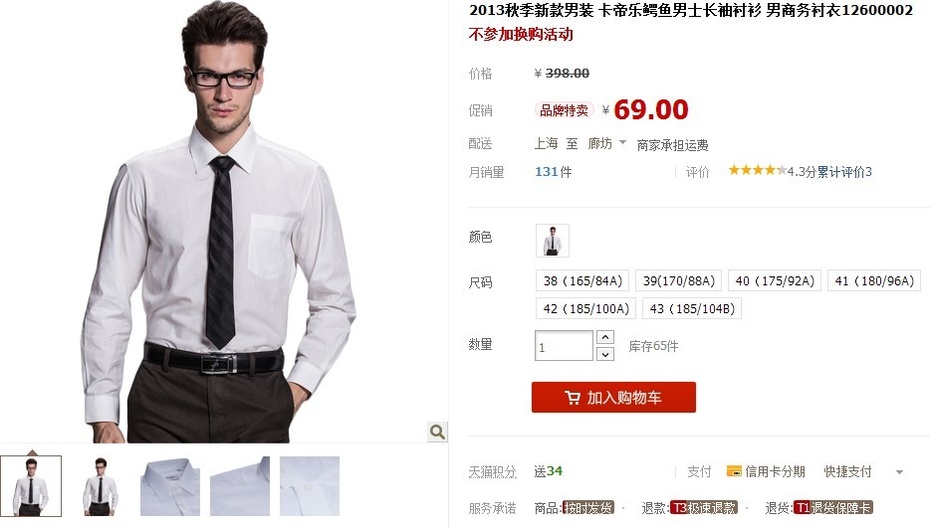Decrease quantity with down arrow
Image resolution: width=930 pixels, height=527 pixels.
[604, 354]
